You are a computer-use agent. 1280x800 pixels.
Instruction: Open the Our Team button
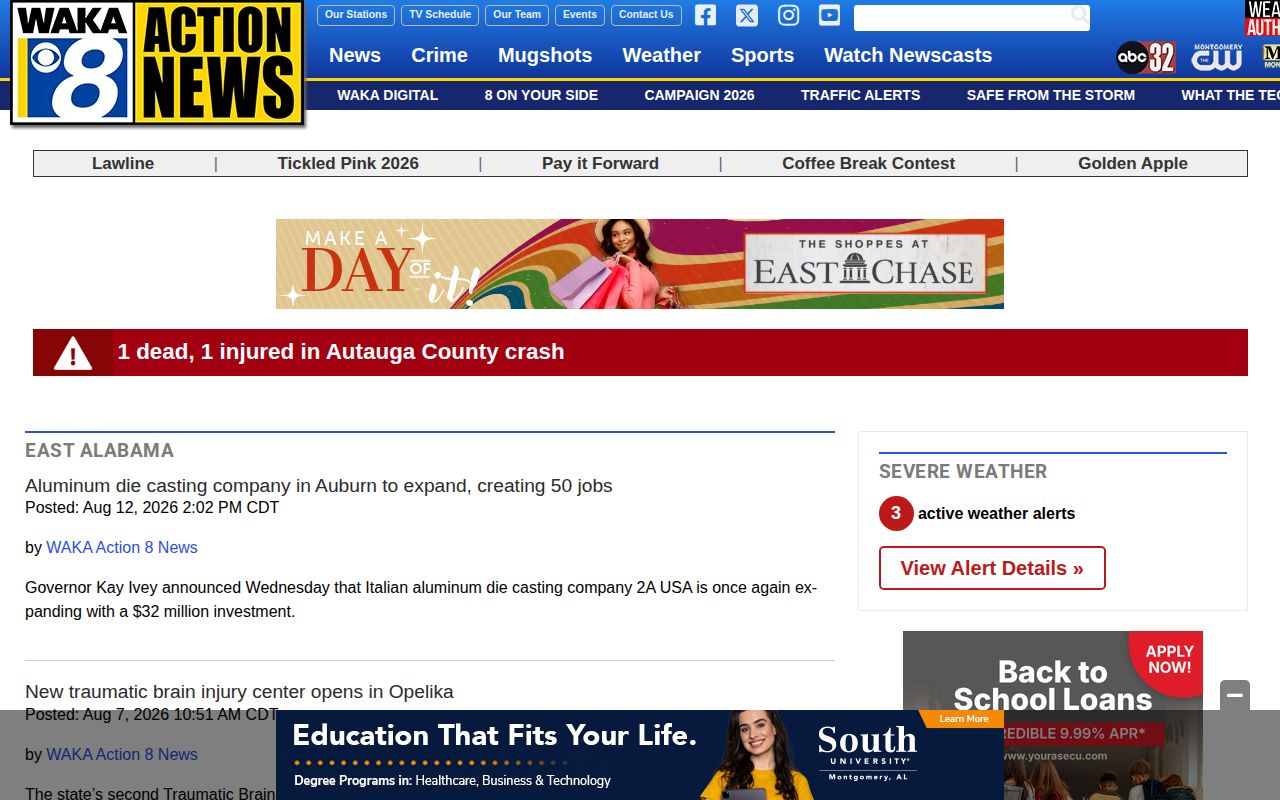pyautogui.click(x=517, y=15)
